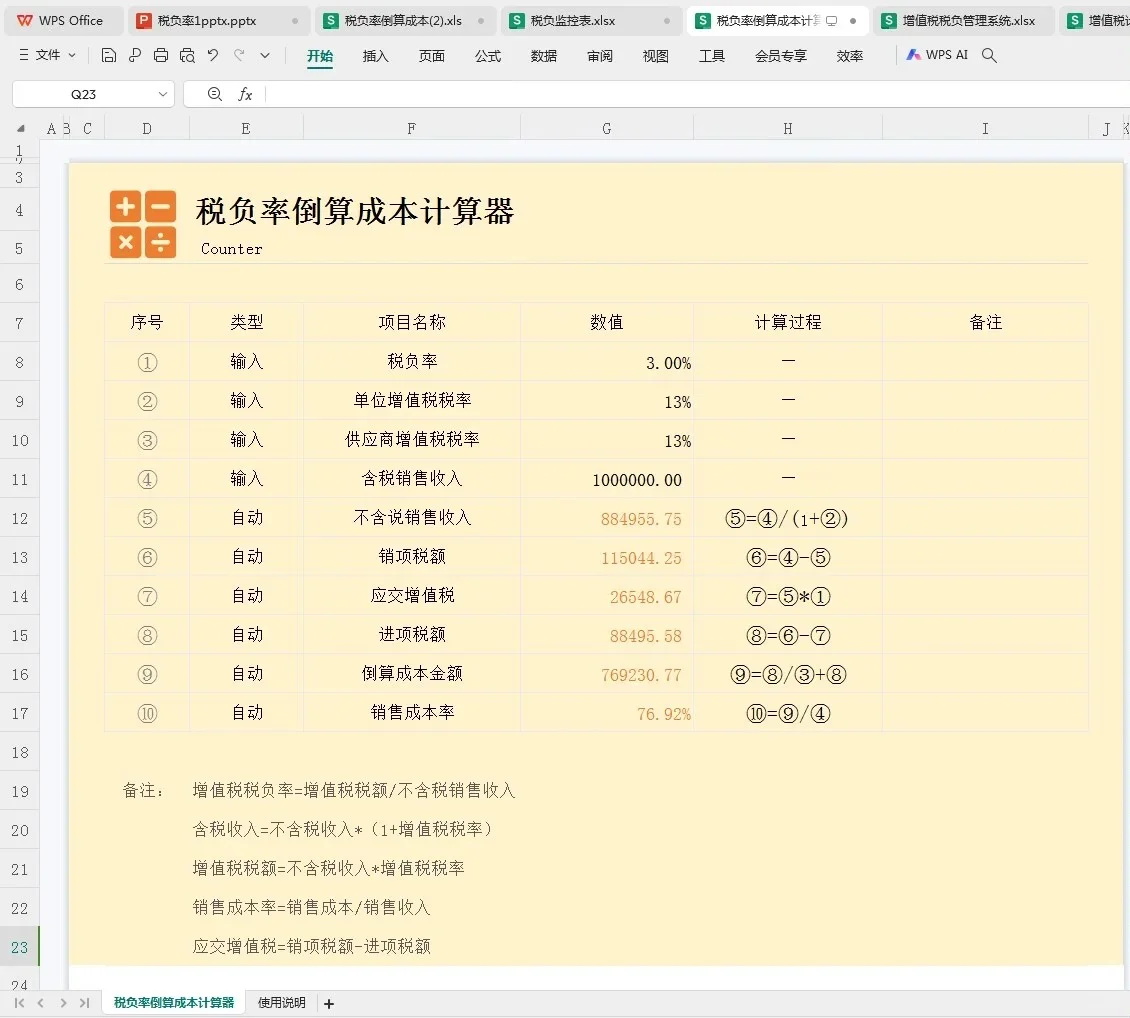Screen dimensions: 1130x1018
Task: Click the 单位增值税税率 label cell
Action: point(411,401)
